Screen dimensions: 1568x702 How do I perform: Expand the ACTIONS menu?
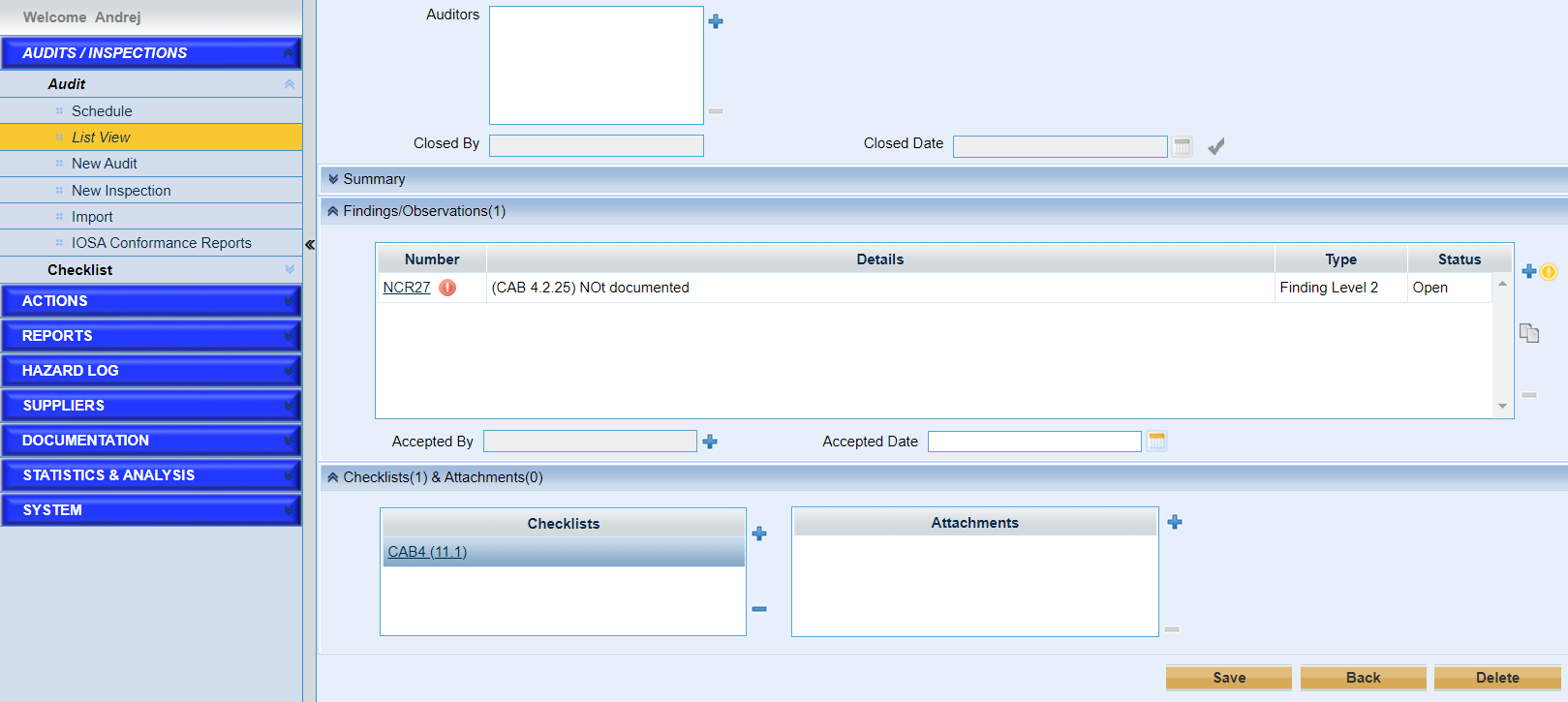pos(151,301)
